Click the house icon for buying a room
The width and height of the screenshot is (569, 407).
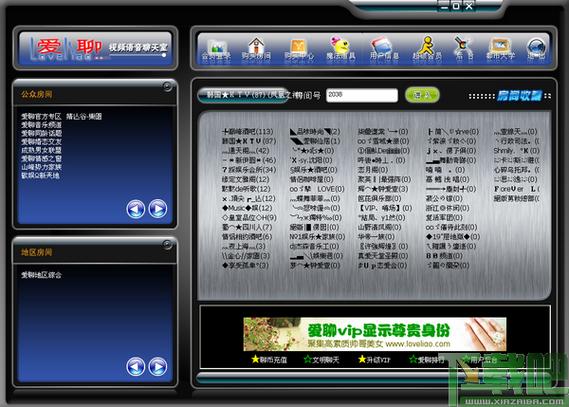click(256, 49)
